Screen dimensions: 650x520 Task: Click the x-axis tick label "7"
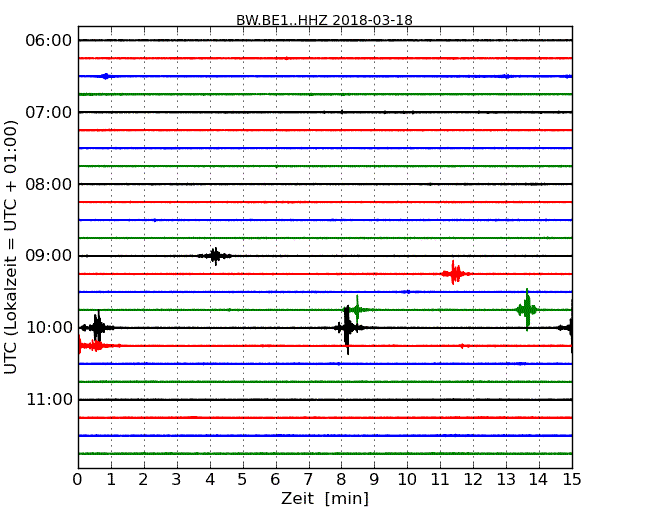pyautogui.click(x=308, y=479)
